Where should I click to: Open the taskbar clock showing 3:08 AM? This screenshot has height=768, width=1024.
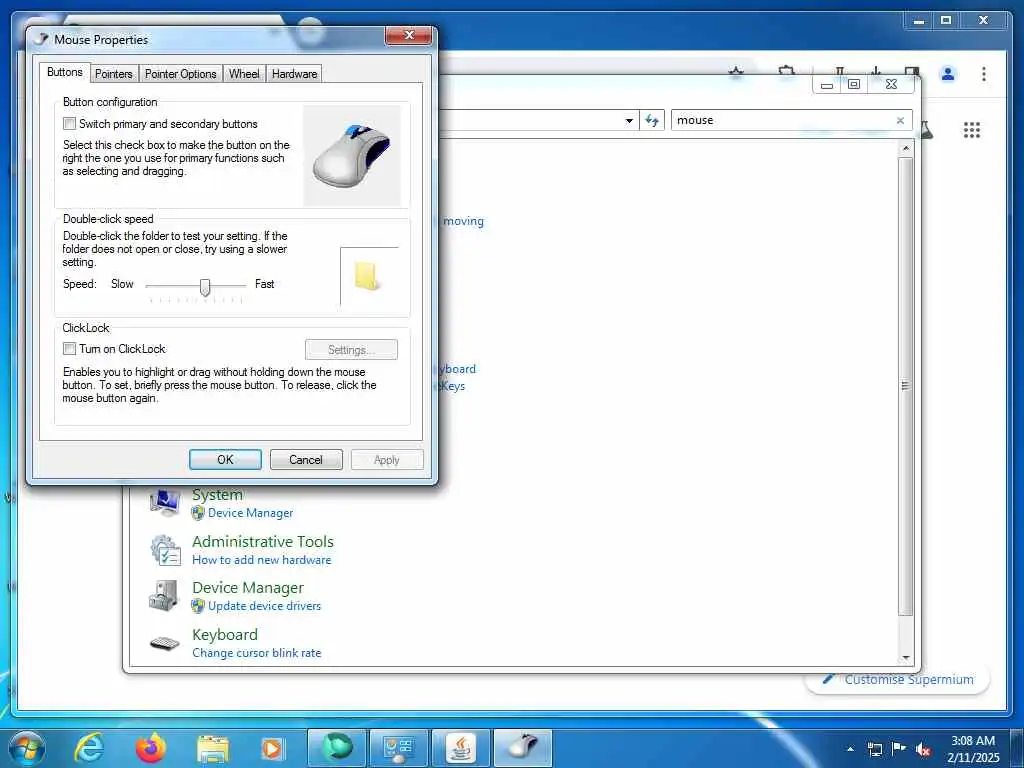point(972,748)
